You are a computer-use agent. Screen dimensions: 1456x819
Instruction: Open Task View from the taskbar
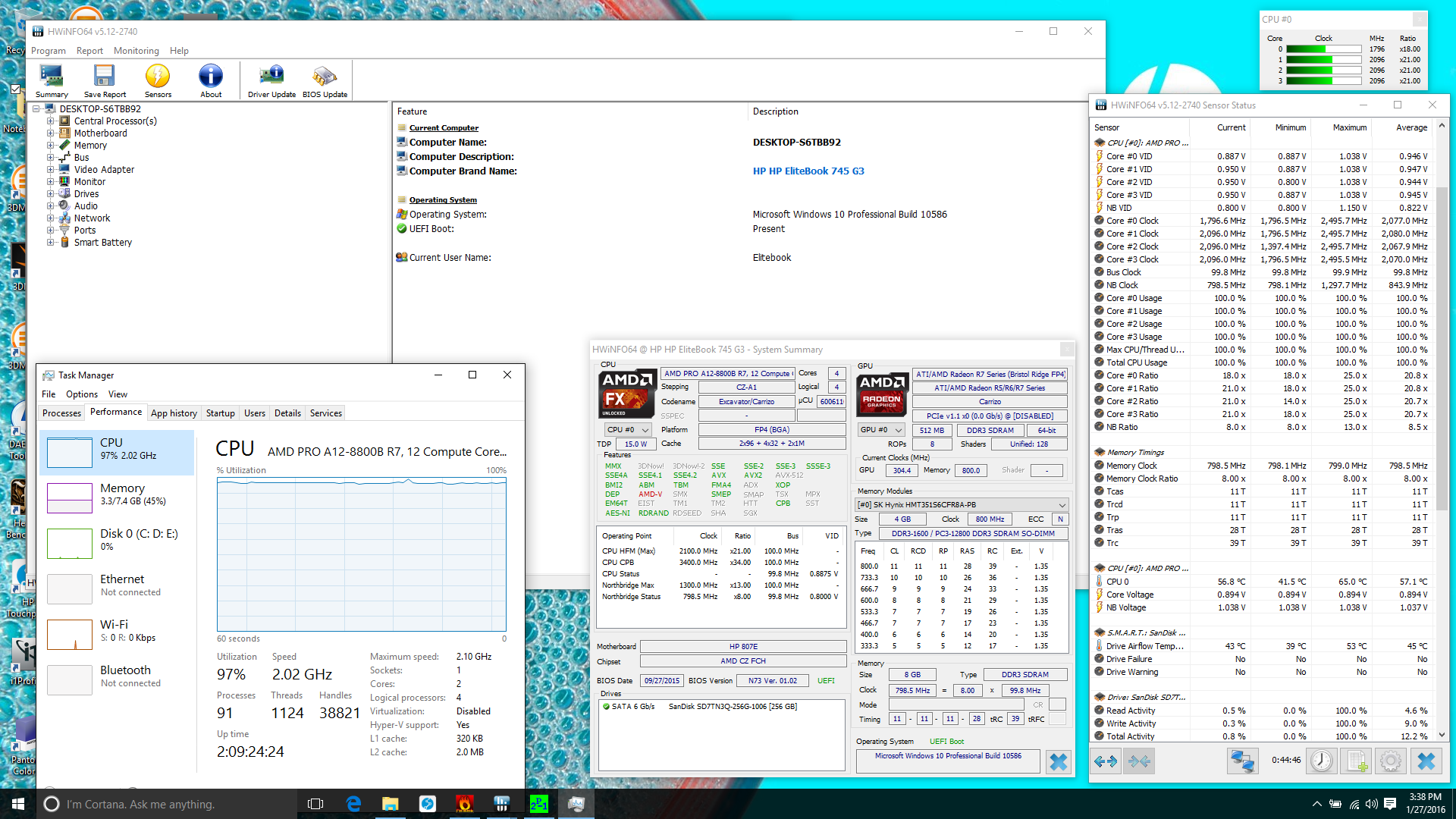click(x=315, y=804)
